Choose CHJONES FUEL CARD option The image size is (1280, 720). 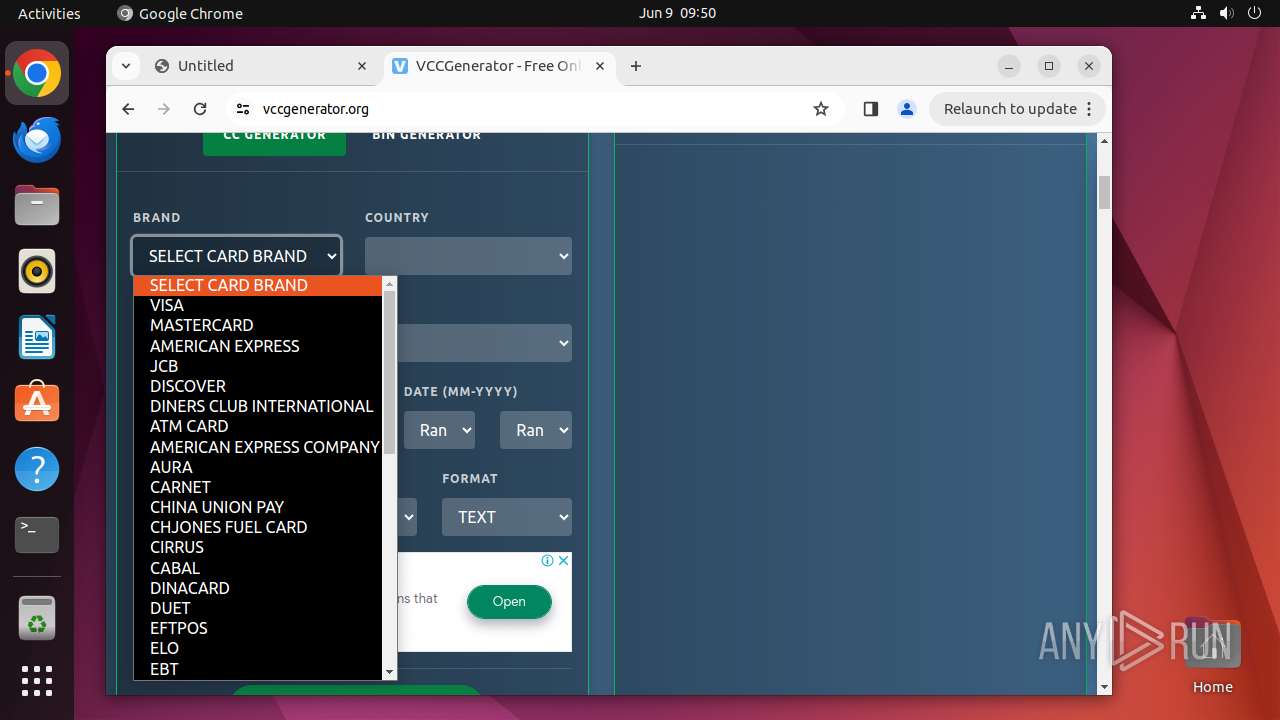click(x=258, y=527)
